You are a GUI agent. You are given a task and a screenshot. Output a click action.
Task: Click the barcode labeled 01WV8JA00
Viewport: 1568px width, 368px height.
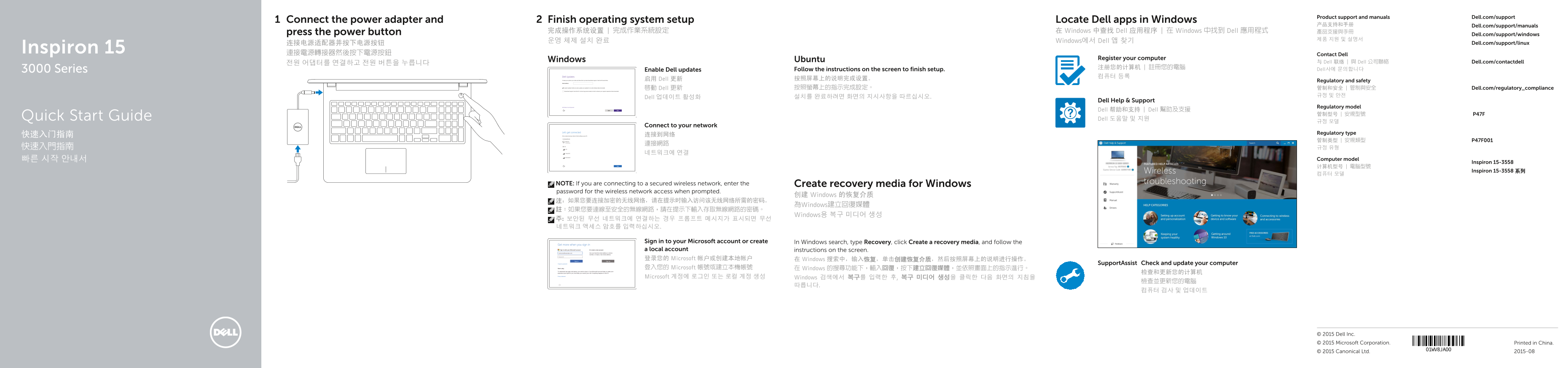coord(1438,341)
